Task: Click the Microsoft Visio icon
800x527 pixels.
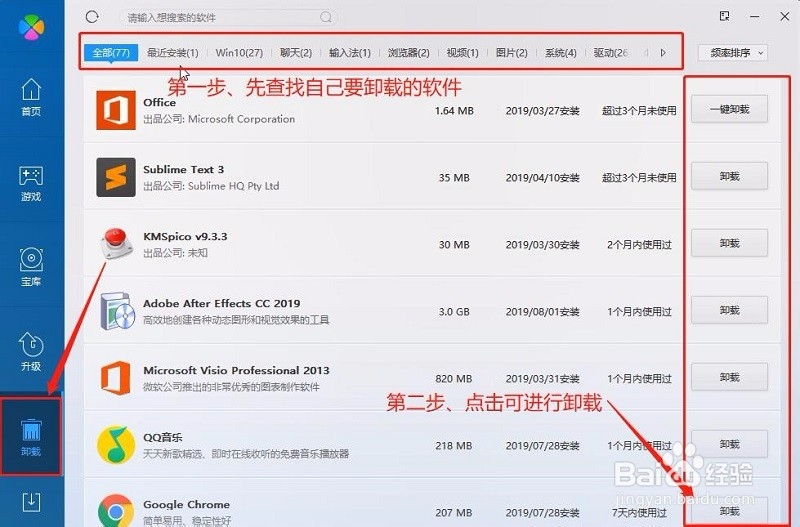Action: click(x=115, y=378)
